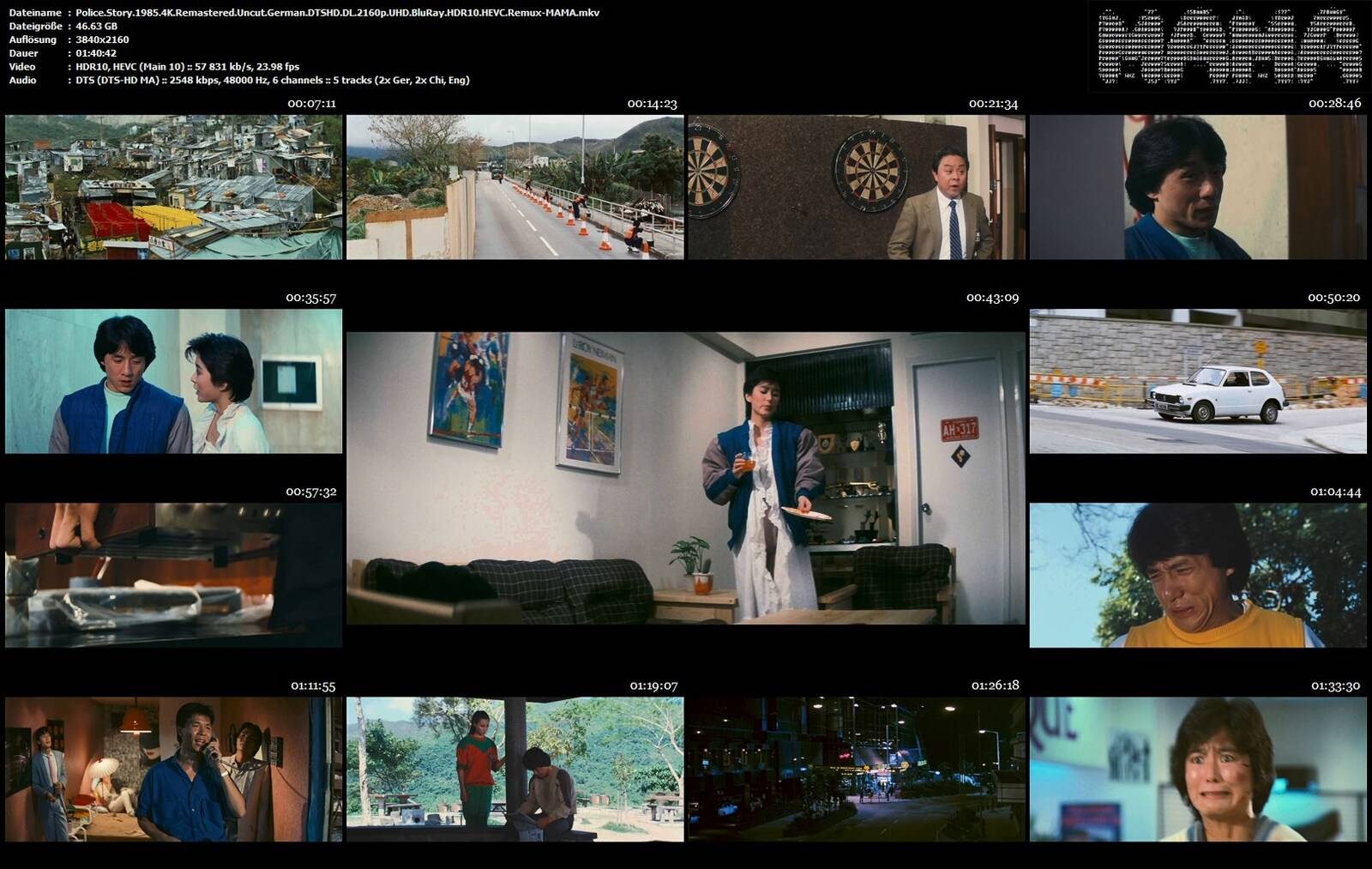Click the timestamp 01:19:07
The height and width of the screenshot is (869, 1372).
click(x=653, y=685)
